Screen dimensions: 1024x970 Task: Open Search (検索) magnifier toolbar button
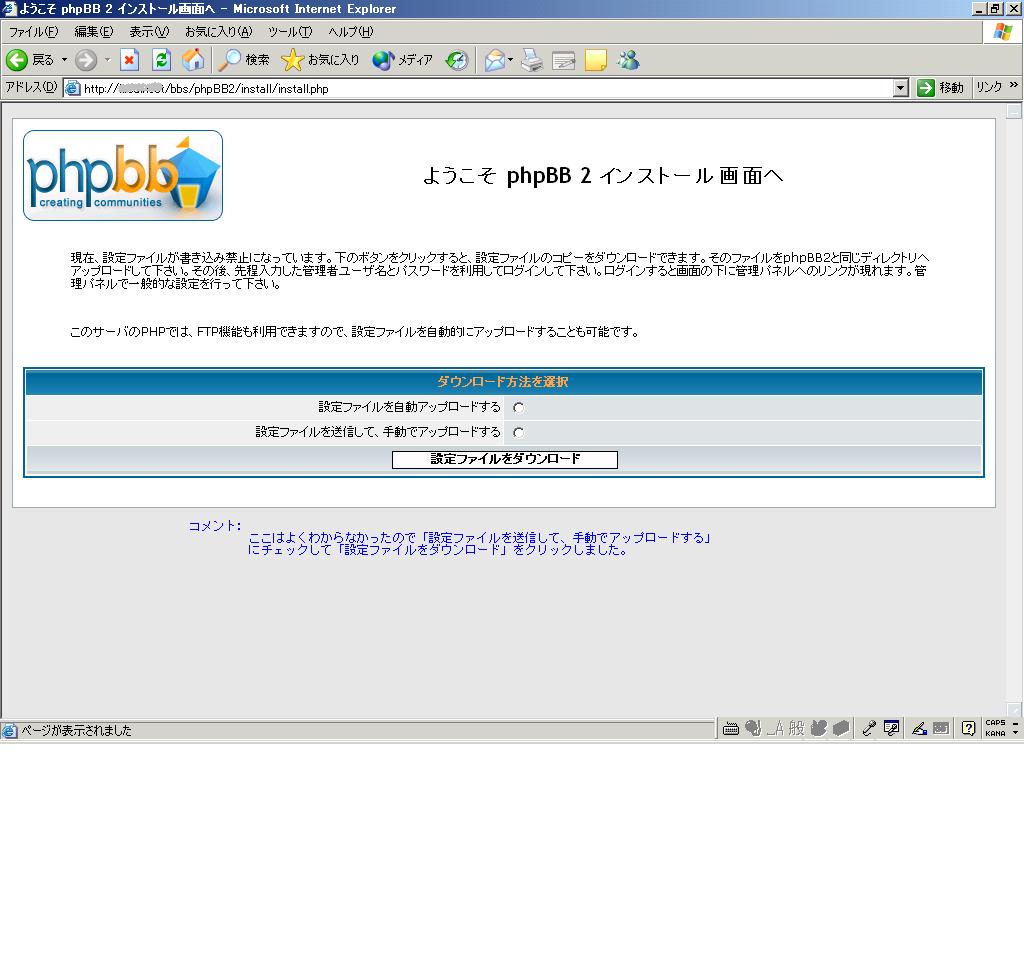click(243, 60)
